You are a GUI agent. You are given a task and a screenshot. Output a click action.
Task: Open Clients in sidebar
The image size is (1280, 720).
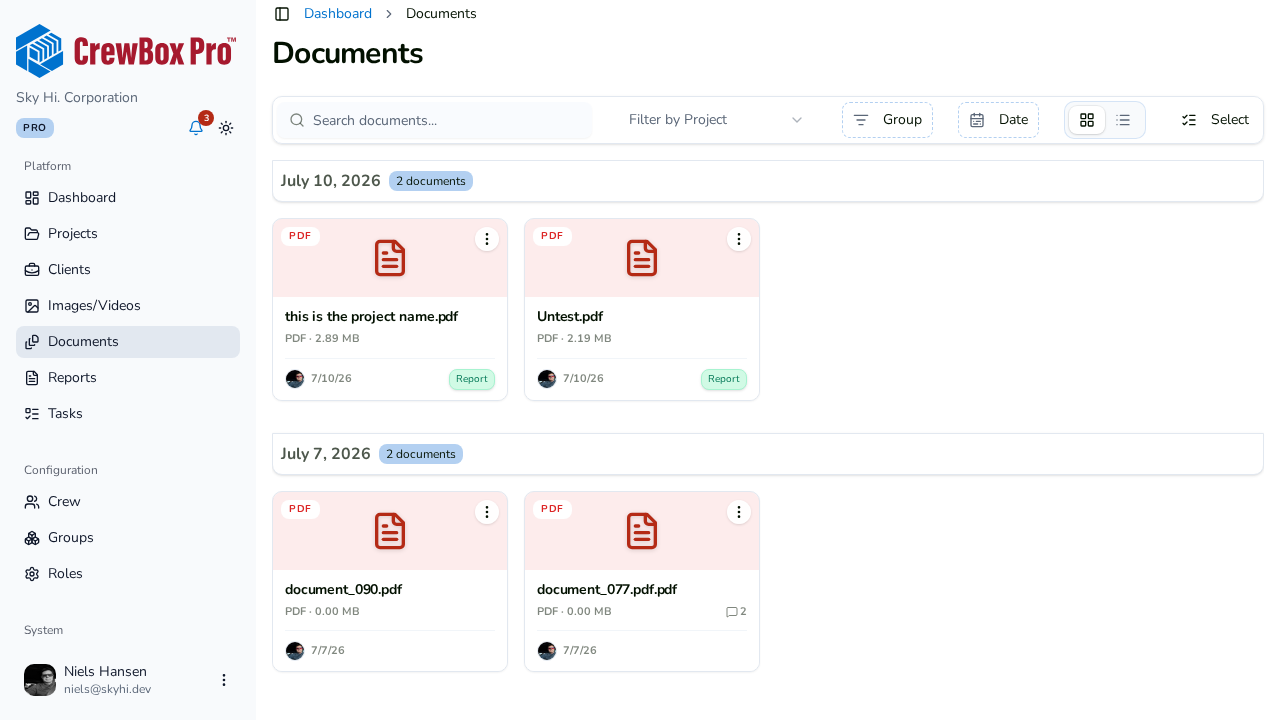128,270
